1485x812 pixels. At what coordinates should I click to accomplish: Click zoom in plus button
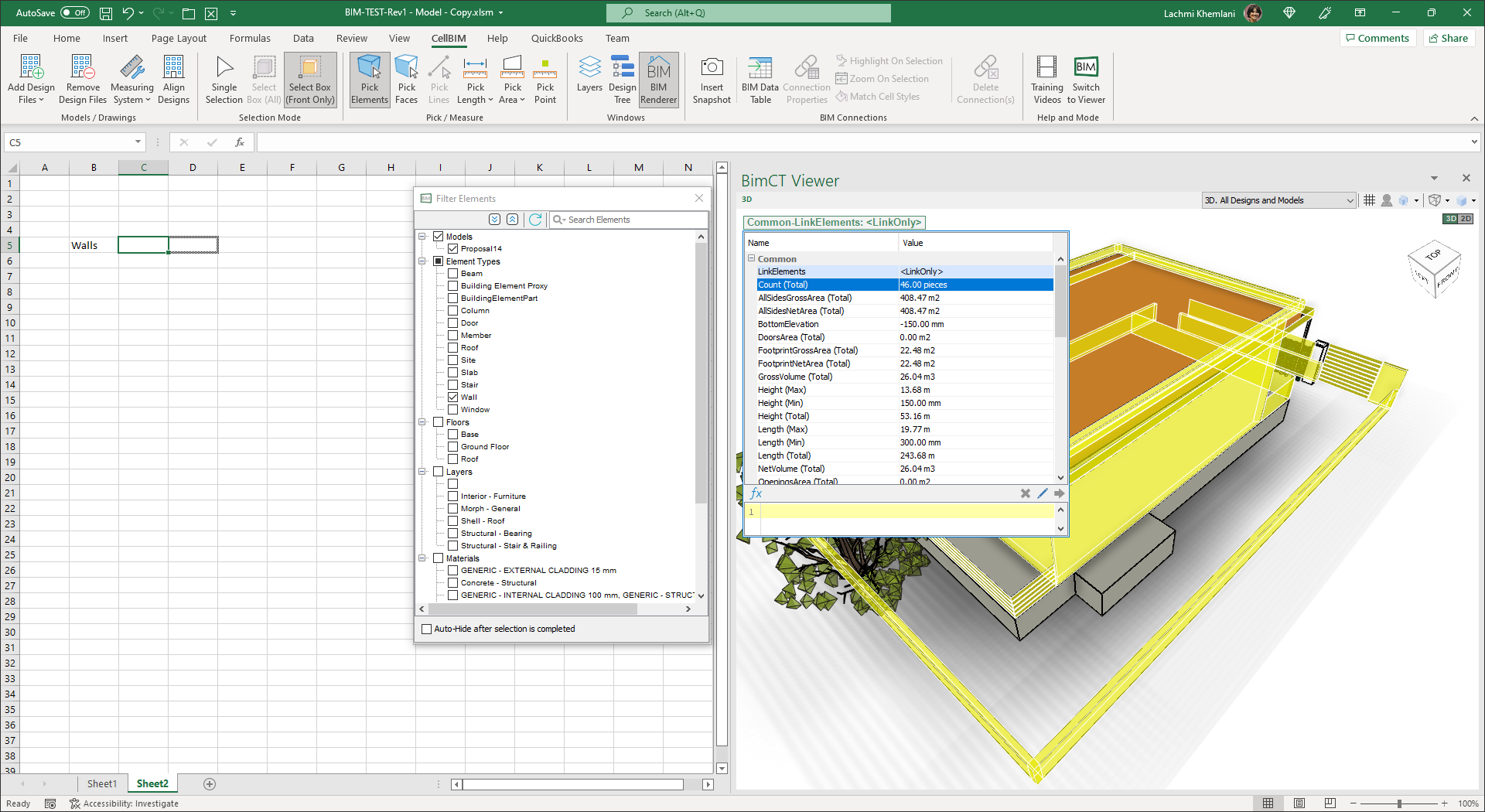pos(1444,803)
